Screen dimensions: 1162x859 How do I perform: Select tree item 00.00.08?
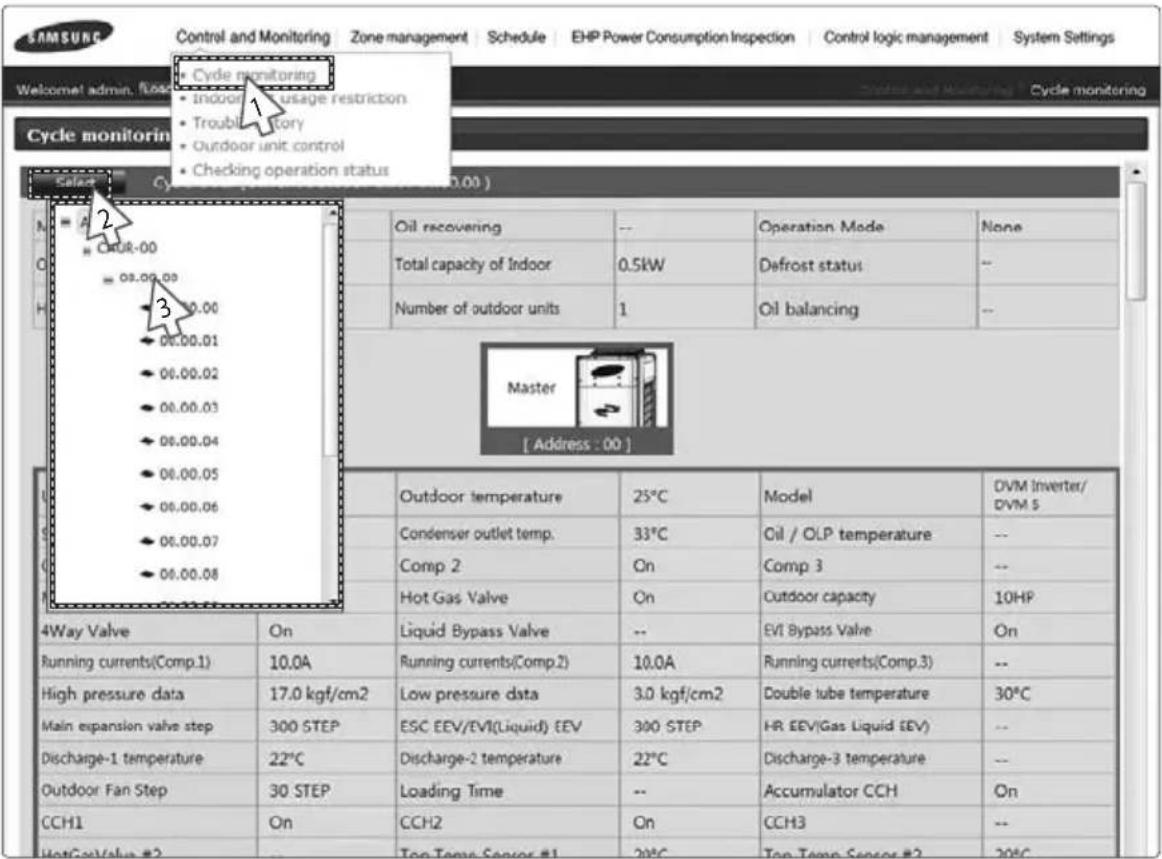[x=189, y=574]
